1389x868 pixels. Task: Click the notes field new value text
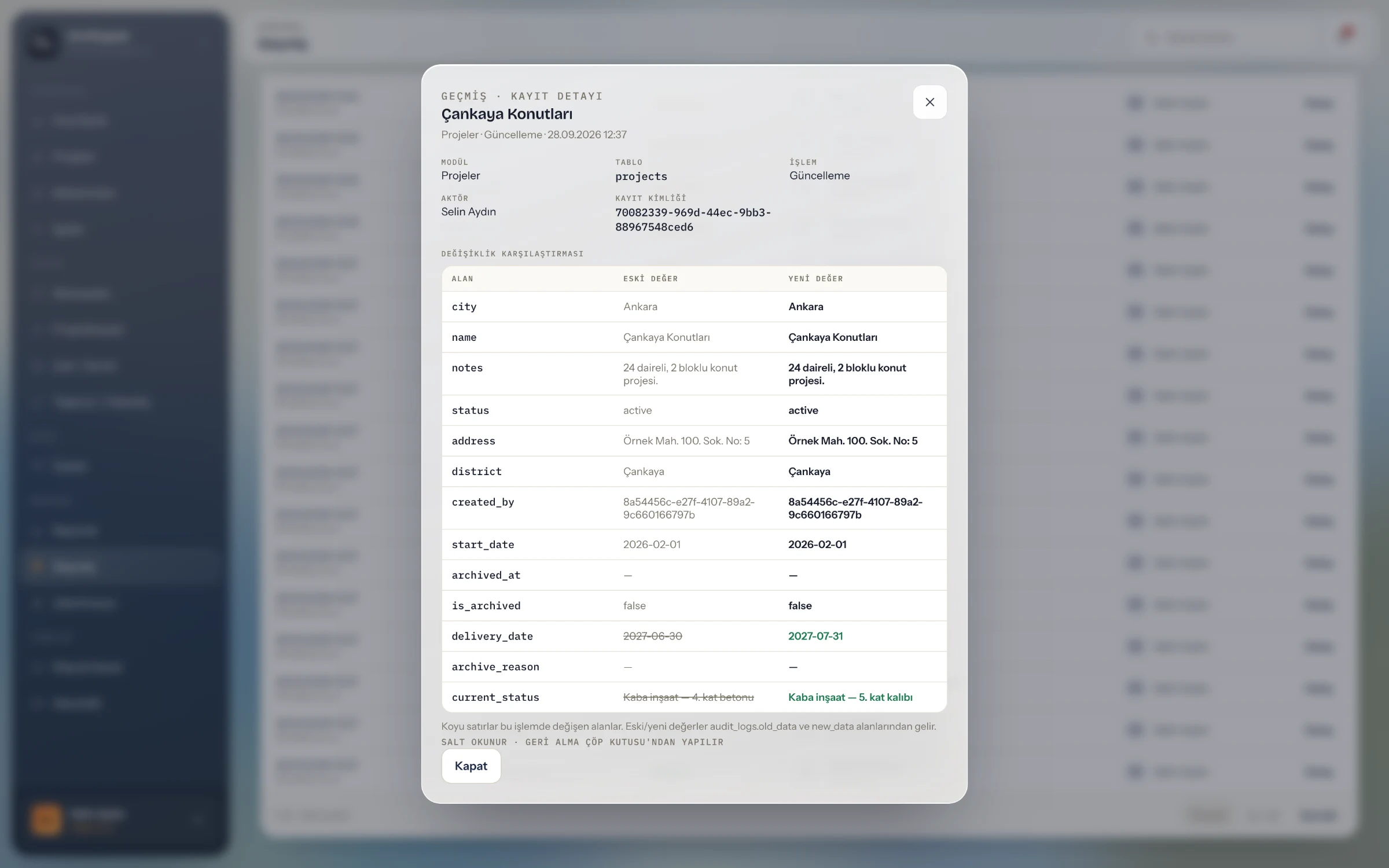coord(847,374)
